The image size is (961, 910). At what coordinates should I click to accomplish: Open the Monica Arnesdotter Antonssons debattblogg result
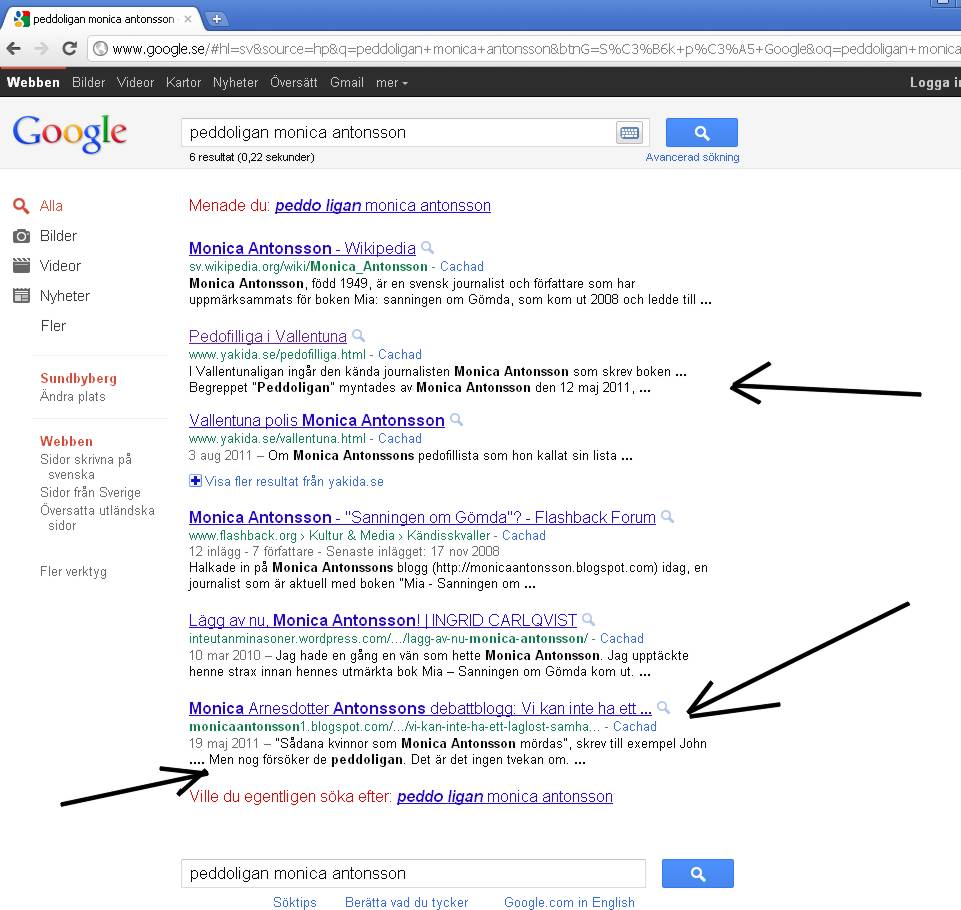420,708
